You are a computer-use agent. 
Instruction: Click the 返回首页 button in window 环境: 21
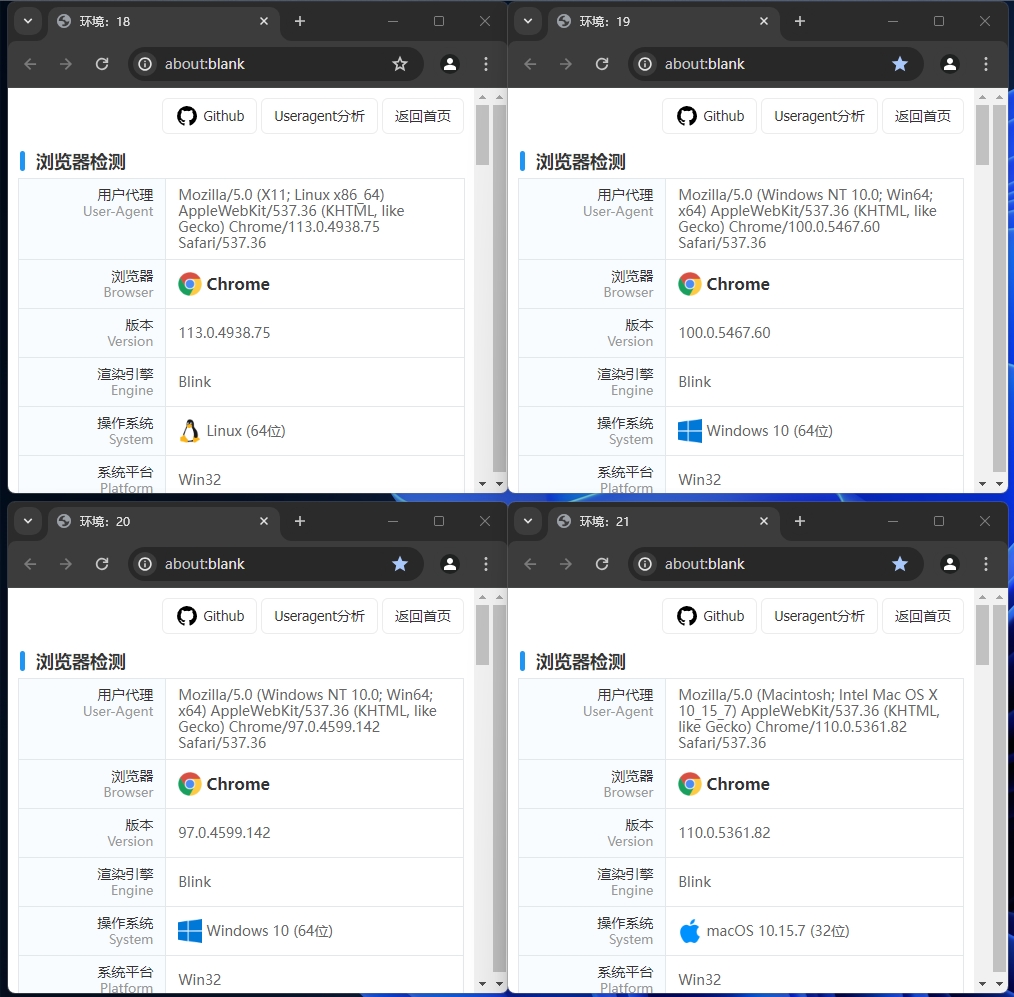[922, 615]
